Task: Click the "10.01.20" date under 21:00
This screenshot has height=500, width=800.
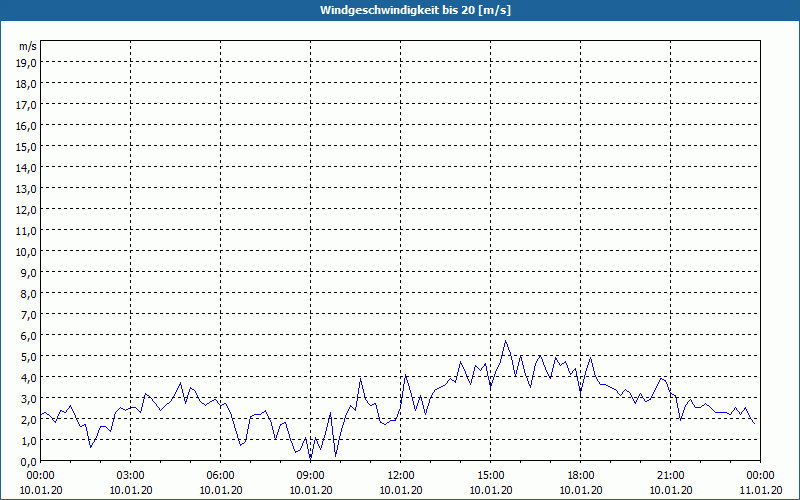Action: pos(670,490)
